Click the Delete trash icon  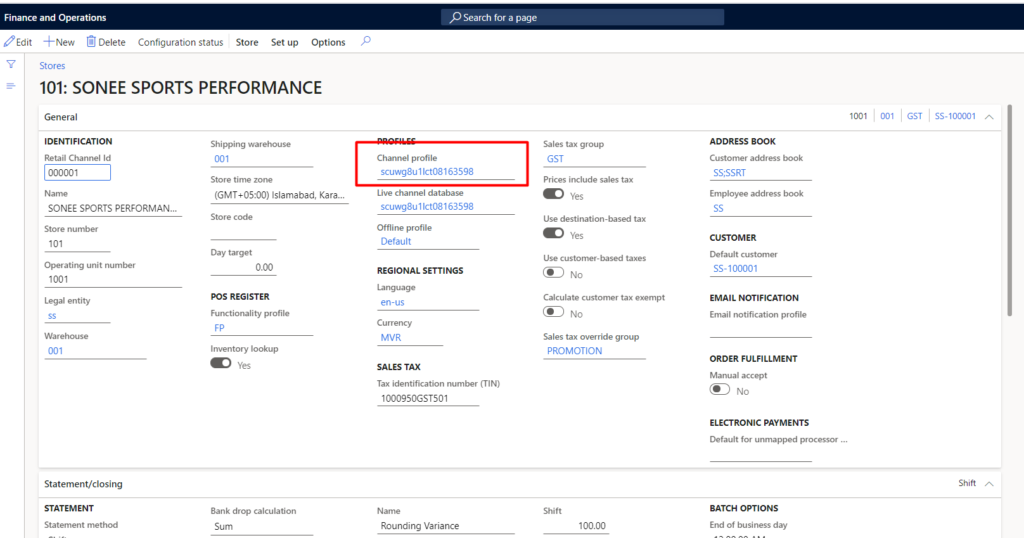[91, 42]
